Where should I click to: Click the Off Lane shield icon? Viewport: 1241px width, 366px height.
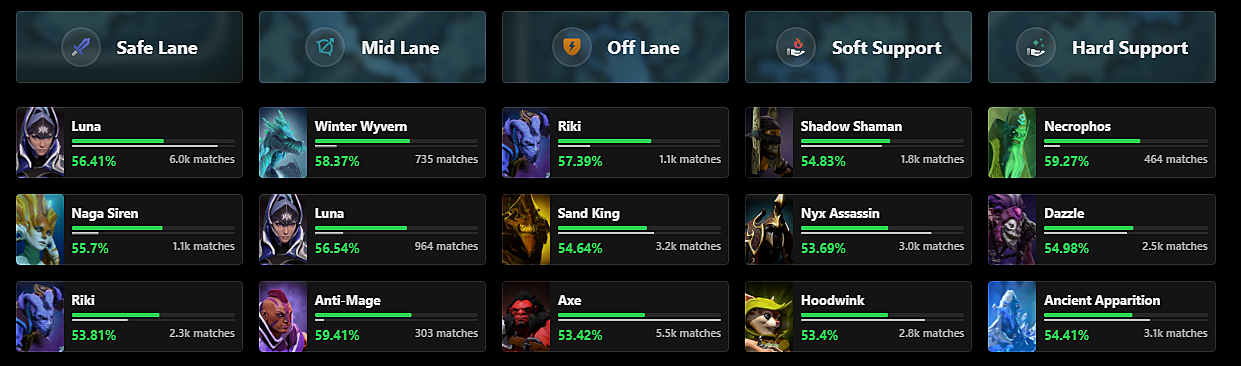point(571,47)
